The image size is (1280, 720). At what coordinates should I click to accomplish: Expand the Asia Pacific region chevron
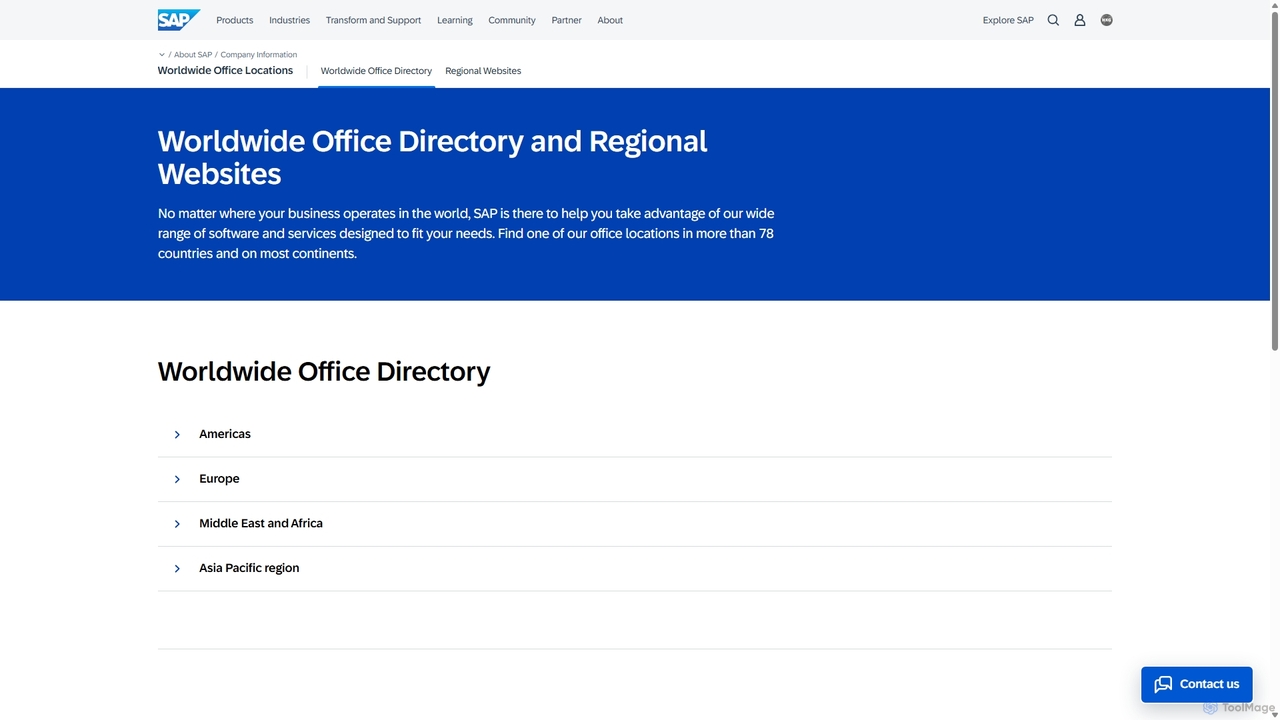click(177, 568)
